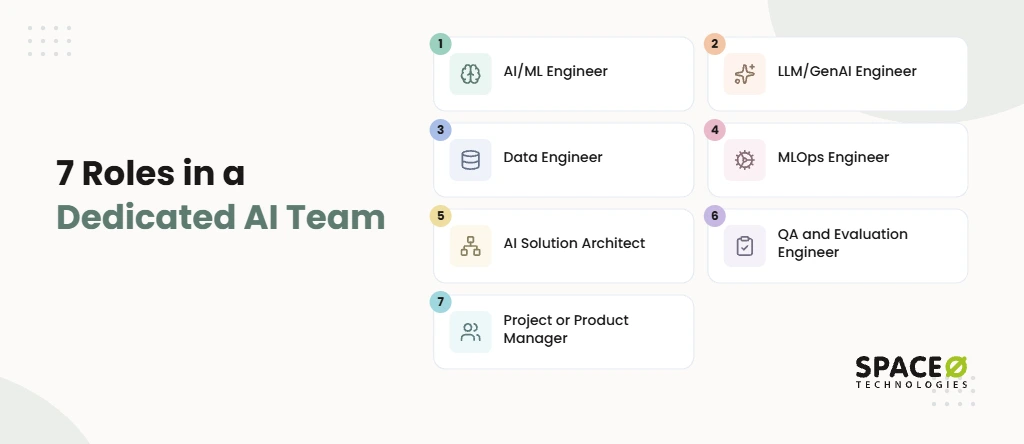This screenshot has width=1024, height=444.
Task: Select the "Data Engineer" label
Action: pos(552,157)
